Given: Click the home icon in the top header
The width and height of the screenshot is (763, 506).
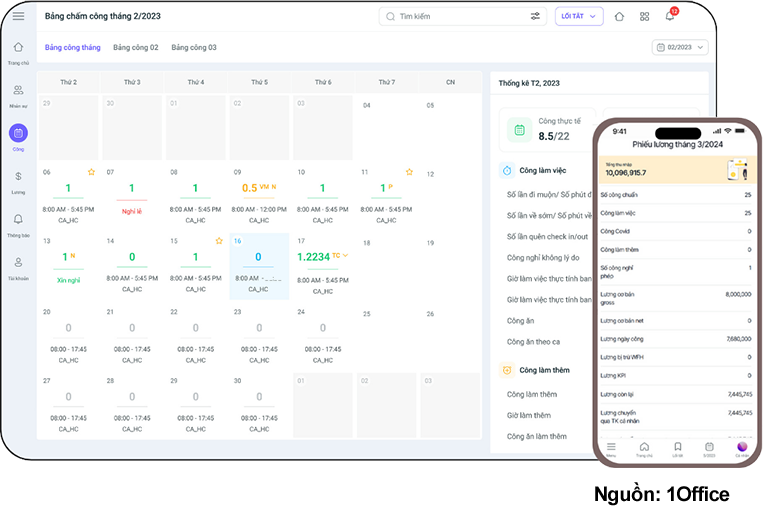Looking at the screenshot, I should pyautogui.click(x=619, y=17).
